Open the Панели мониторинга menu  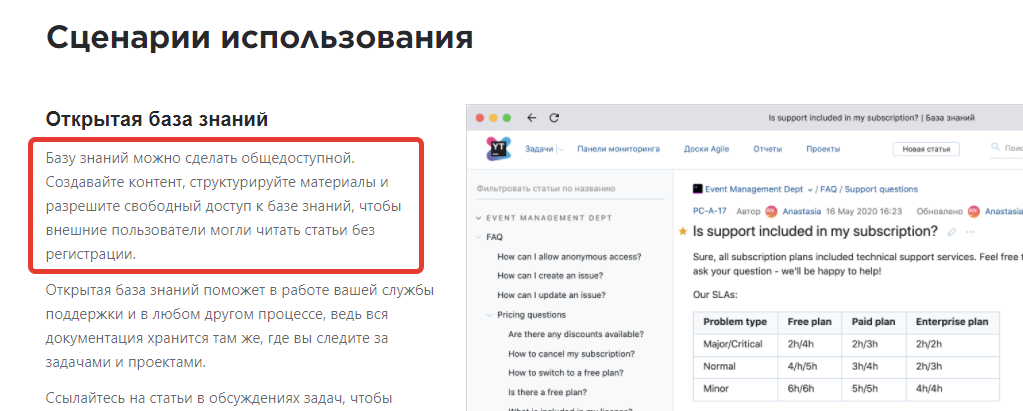click(x=618, y=149)
